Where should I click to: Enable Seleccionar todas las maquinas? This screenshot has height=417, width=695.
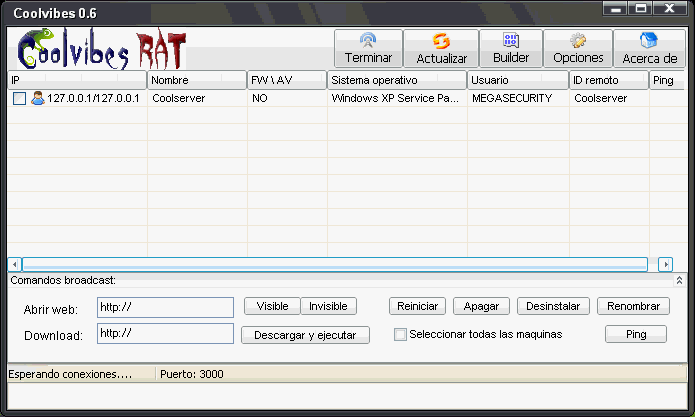(x=400, y=335)
